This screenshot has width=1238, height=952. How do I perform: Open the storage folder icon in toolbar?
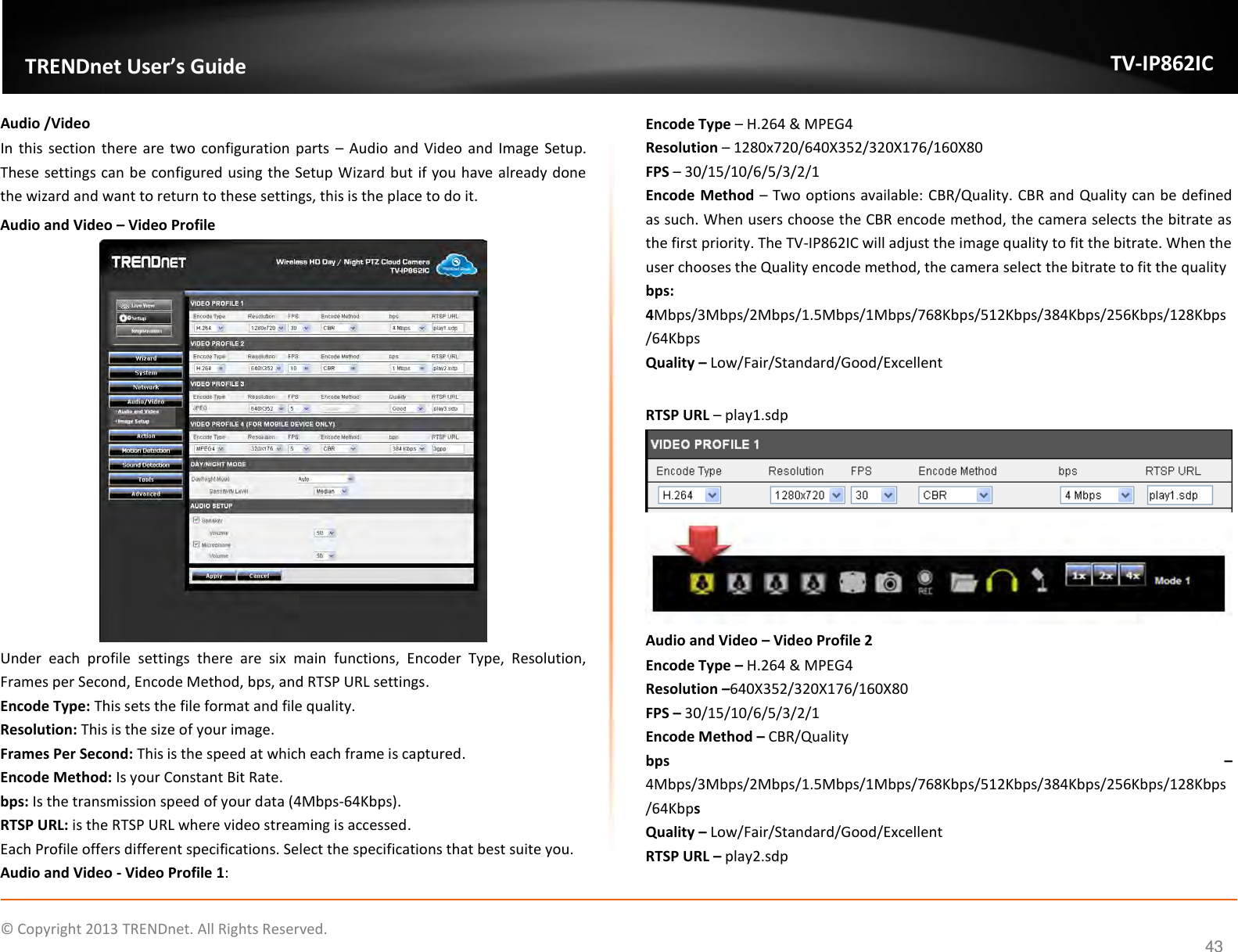(965, 582)
